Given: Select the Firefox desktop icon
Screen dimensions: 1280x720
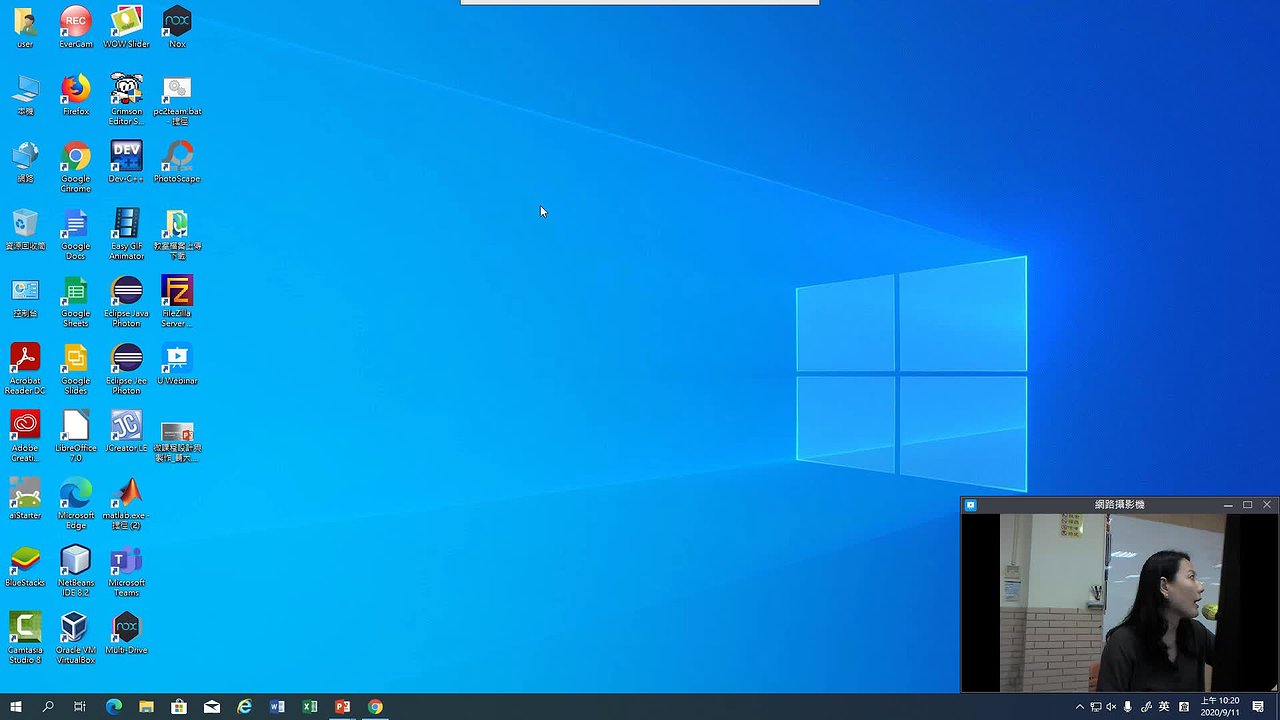Looking at the screenshot, I should tap(76, 94).
